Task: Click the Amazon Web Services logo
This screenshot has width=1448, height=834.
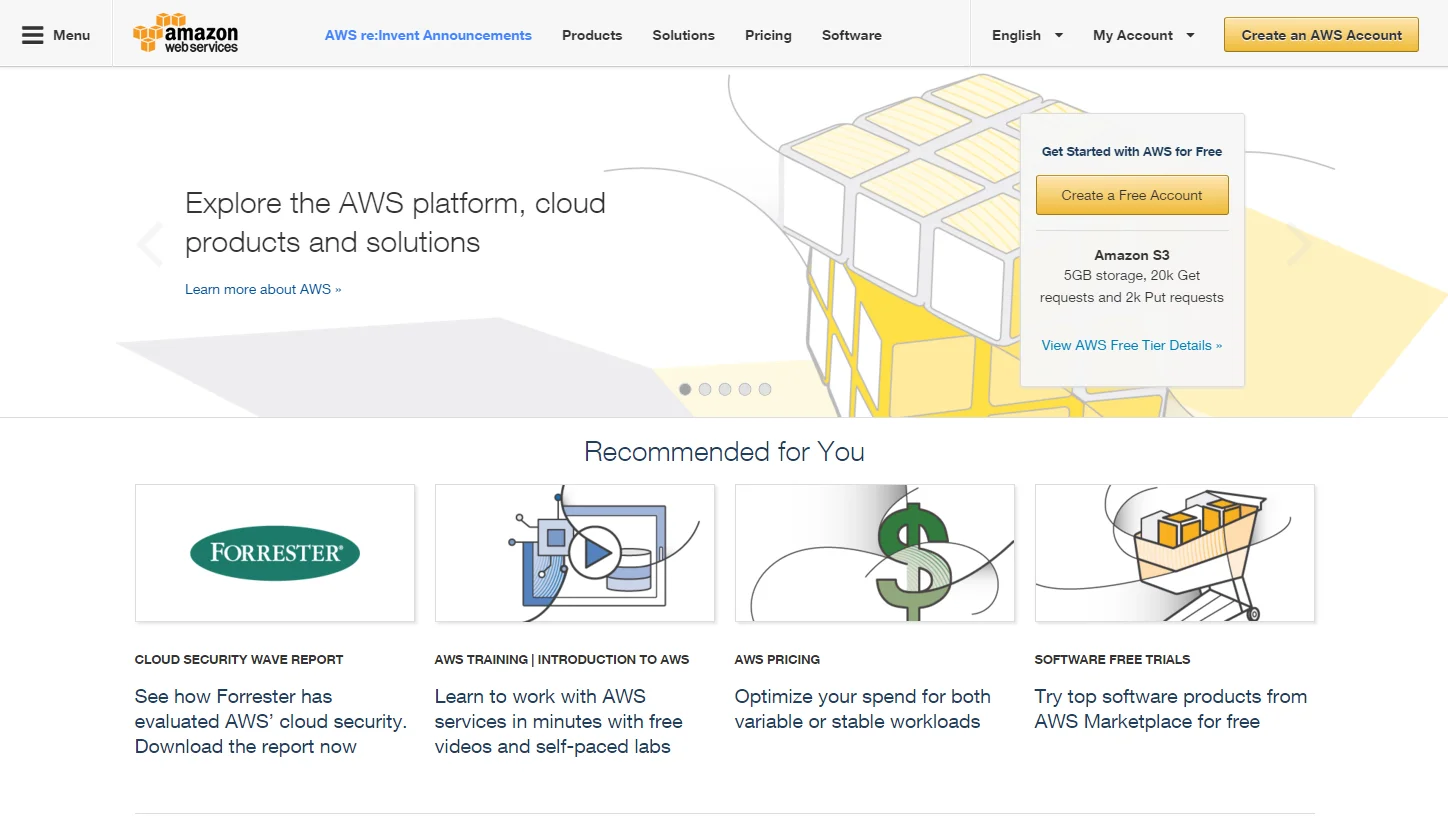Action: pos(185,32)
